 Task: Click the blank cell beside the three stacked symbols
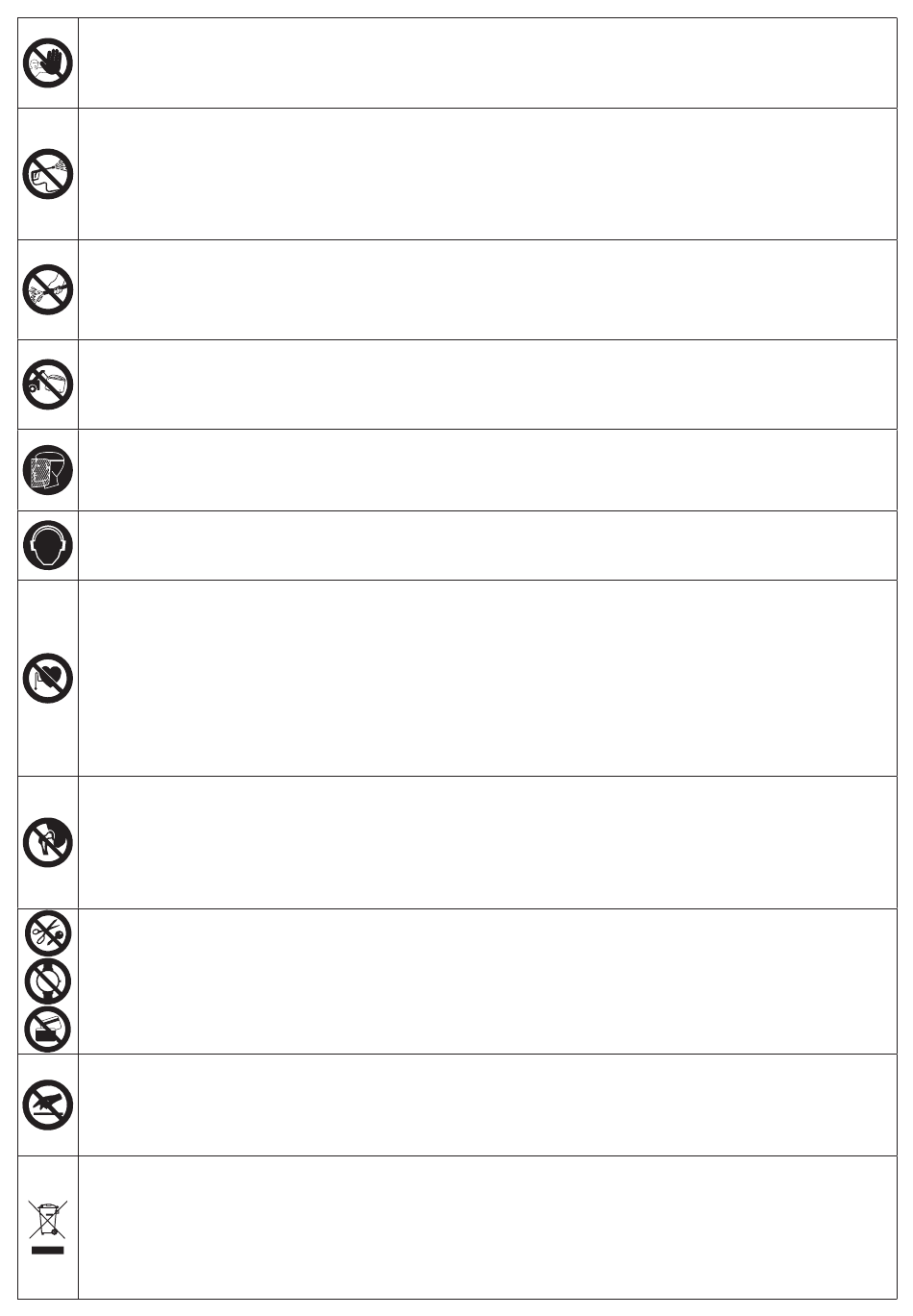pos(487,981)
